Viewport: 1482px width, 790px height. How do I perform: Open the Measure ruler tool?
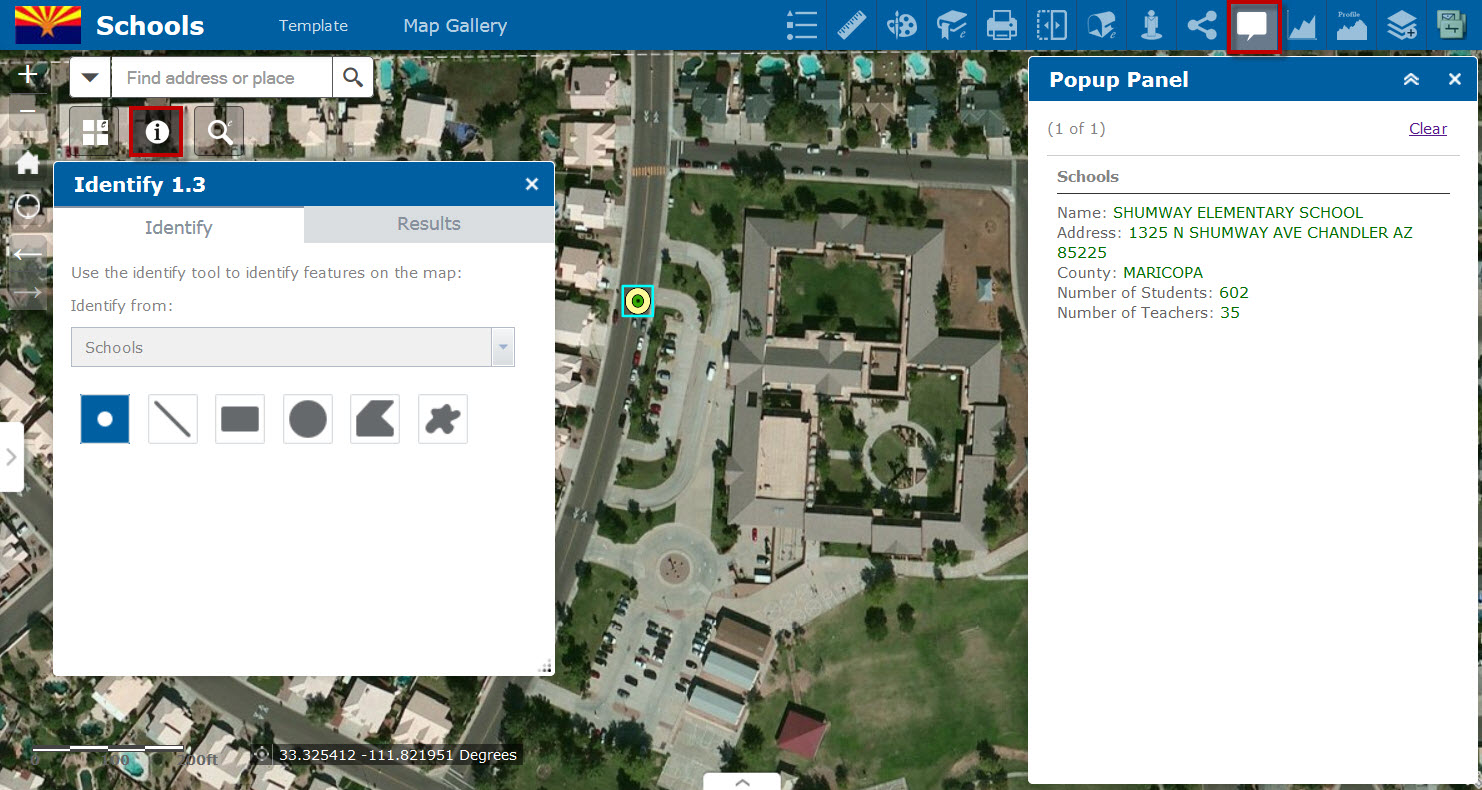[x=852, y=24]
